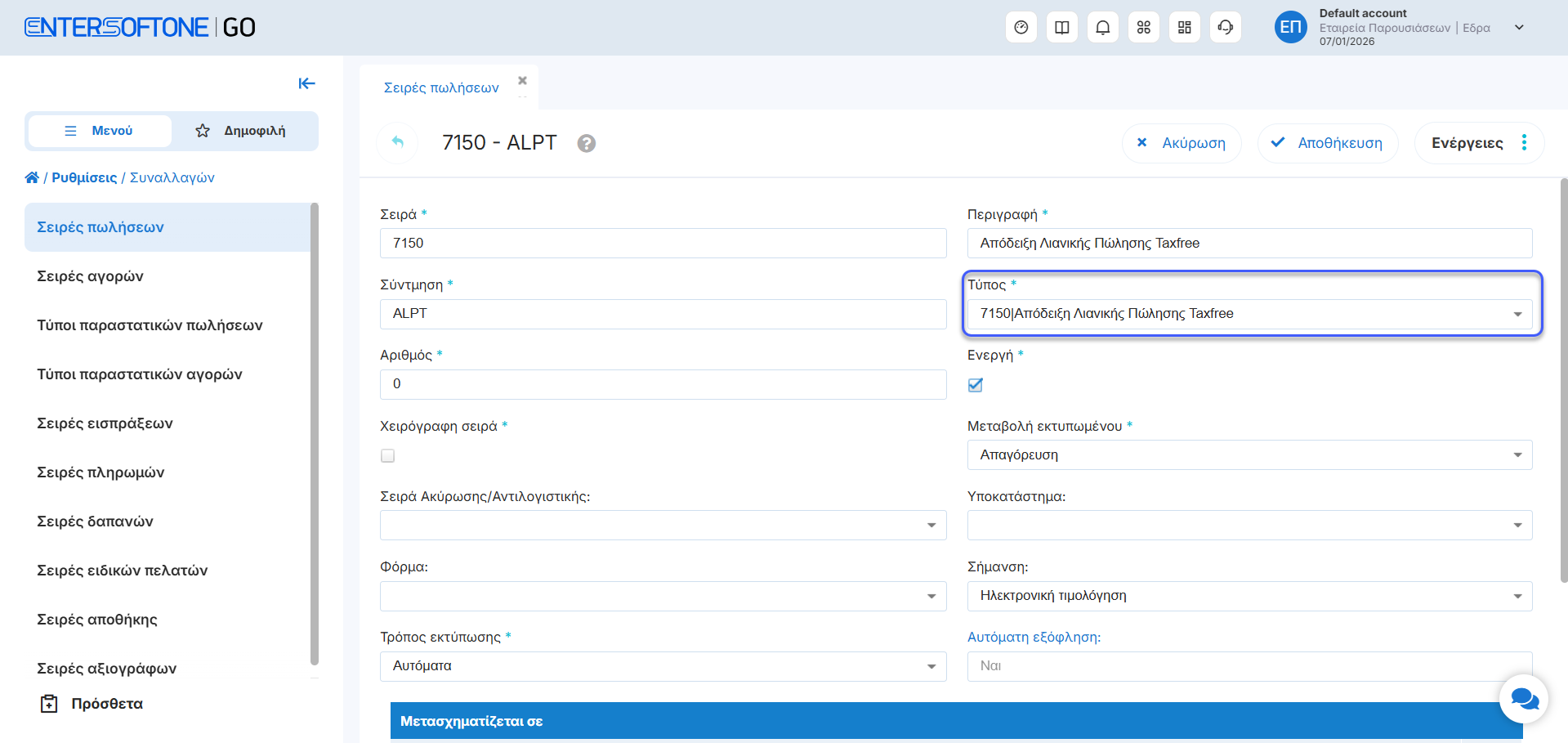Expand the Μεταβολή εκτυπωμένου dropdown
1568x743 pixels.
(1249, 455)
